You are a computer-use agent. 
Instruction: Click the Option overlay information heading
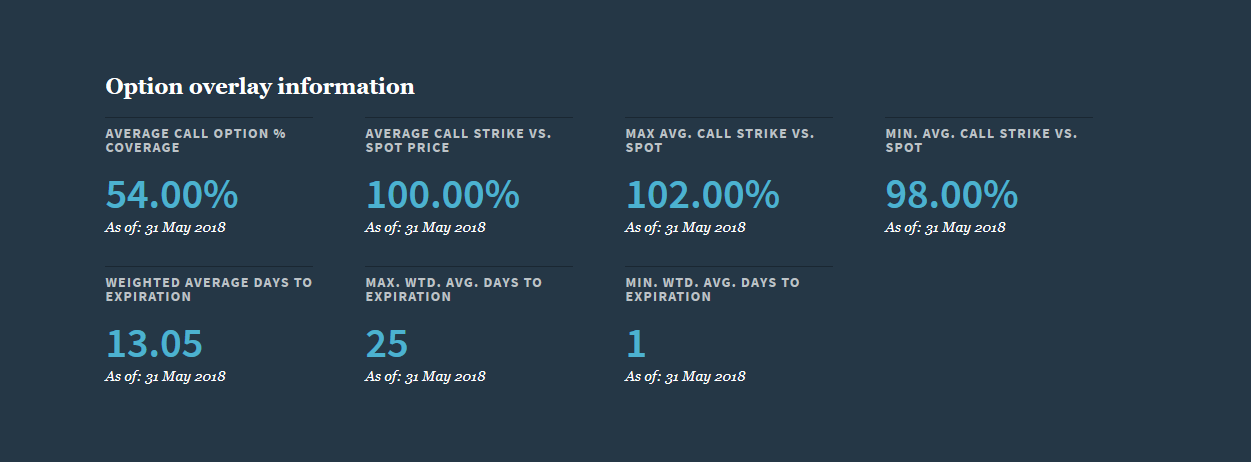pyautogui.click(x=260, y=87)
